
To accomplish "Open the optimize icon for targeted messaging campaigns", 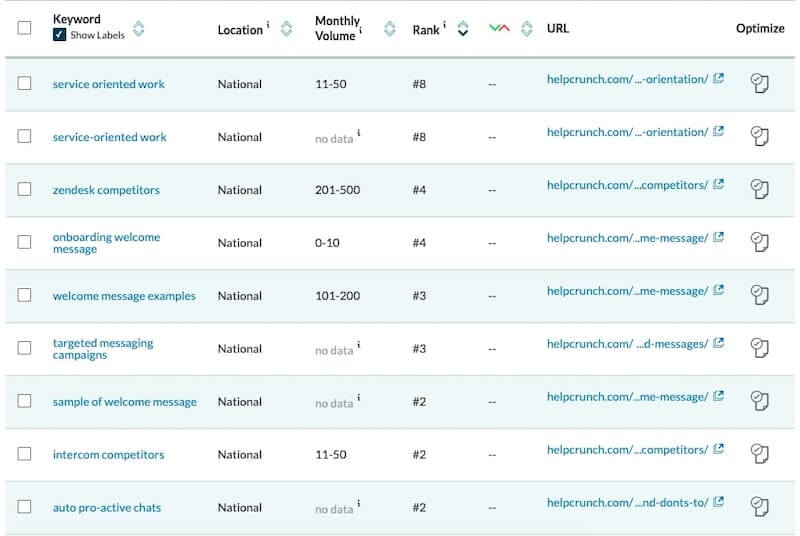I will pos(759,348).
